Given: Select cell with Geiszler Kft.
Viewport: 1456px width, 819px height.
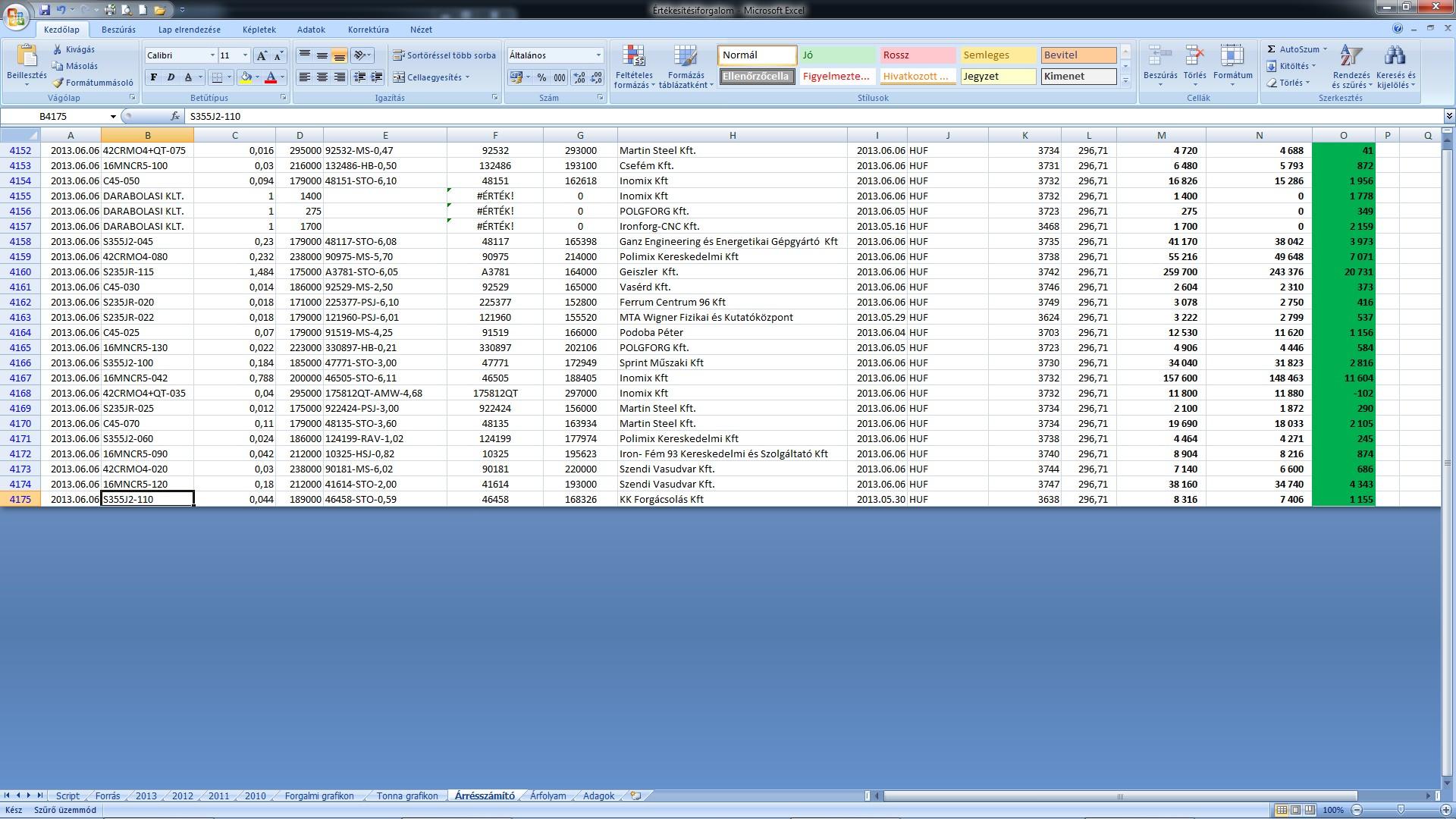Looking at the screenshot, I should point(732,271).
